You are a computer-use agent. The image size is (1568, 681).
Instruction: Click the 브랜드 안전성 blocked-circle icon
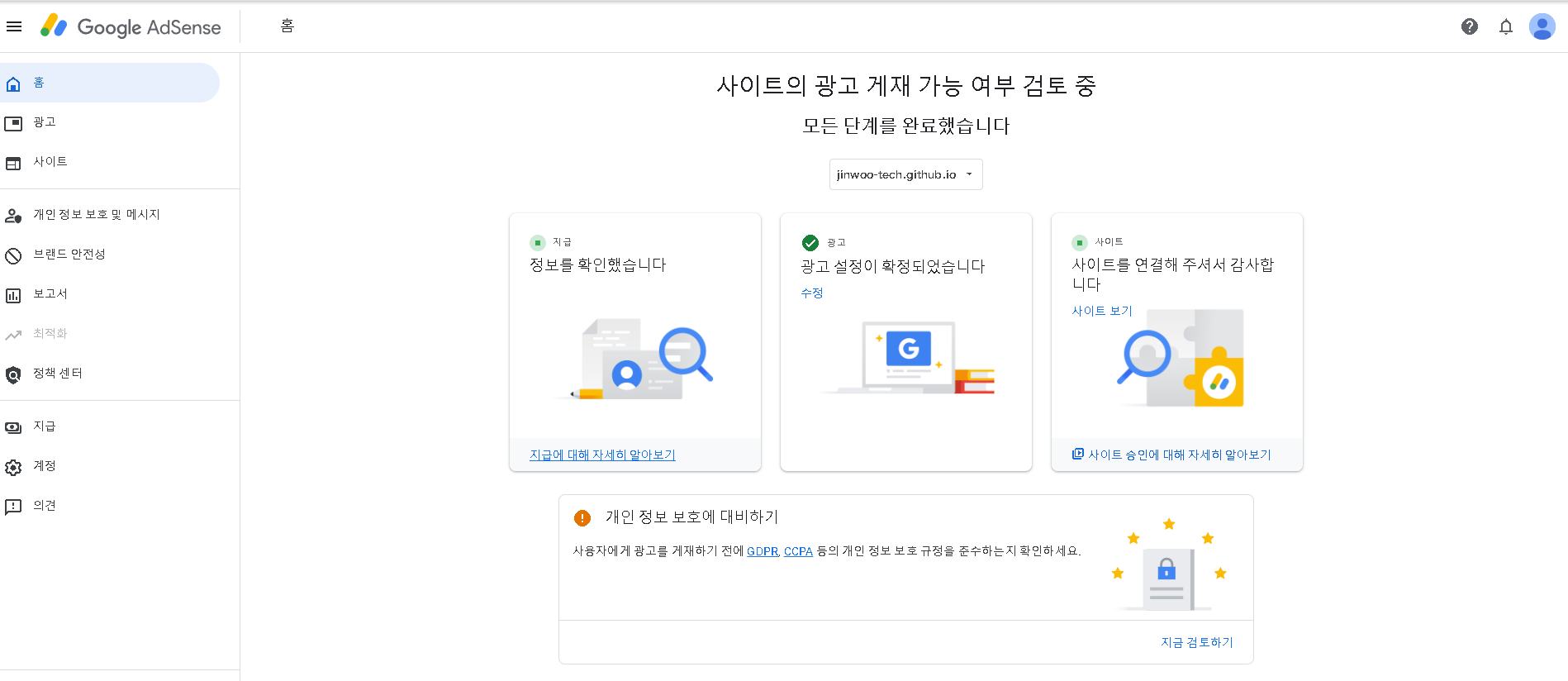click(x=13, y=255)
